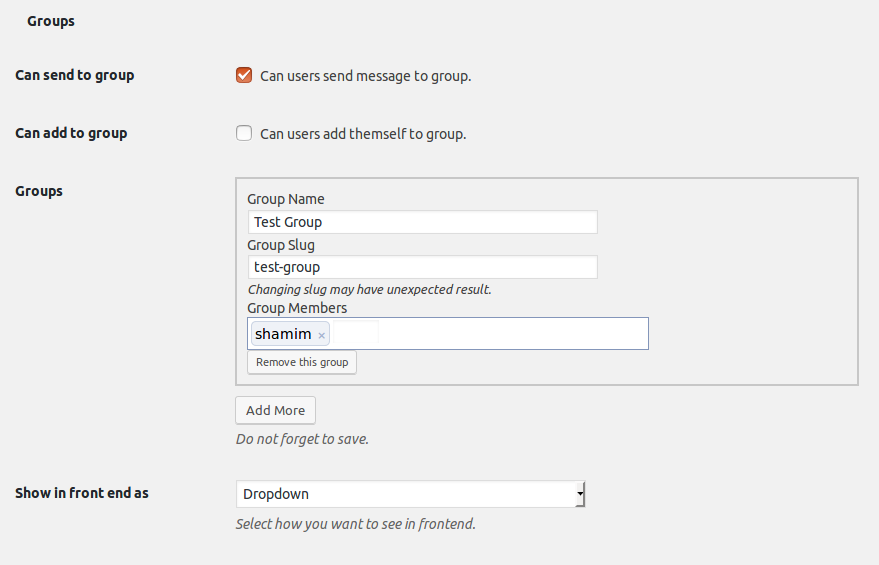Focus the Group Name text field

point(422,222)
